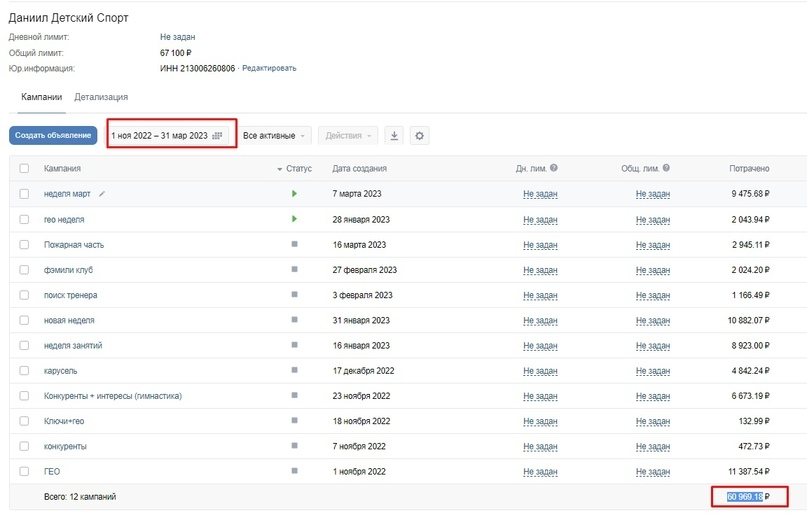Sort by Дн. лим. column header
Viewport: 807px width, 520px height.
click(531, 168)
